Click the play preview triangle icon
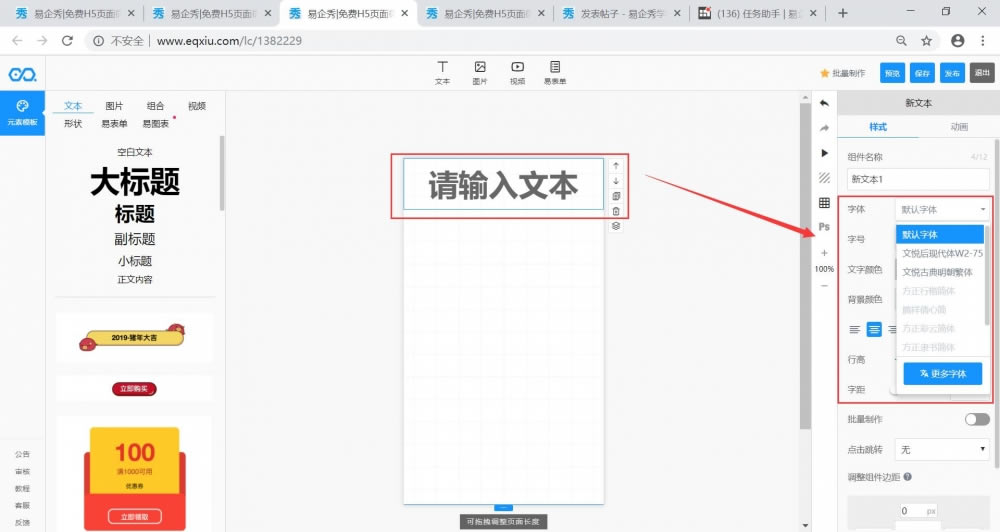Screen dimensions: 1000x532 pos(824,153)
